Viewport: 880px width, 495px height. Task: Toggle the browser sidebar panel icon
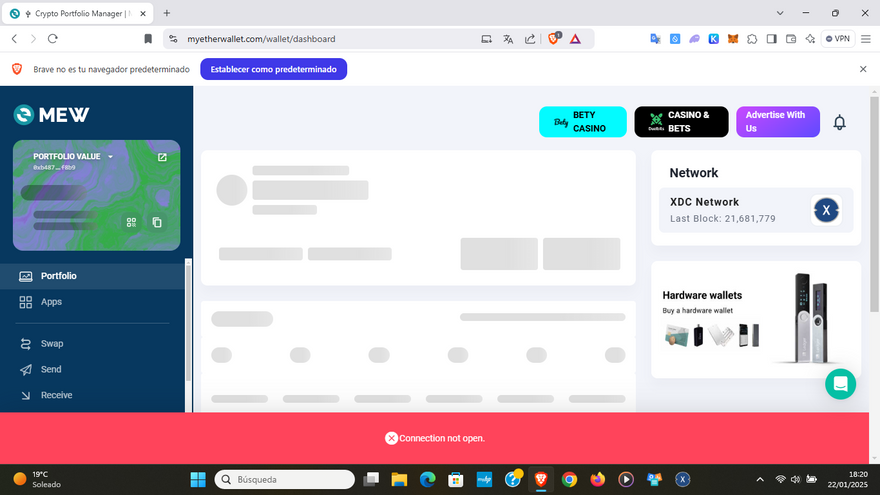pyautogui.click(x=771, y=39)
